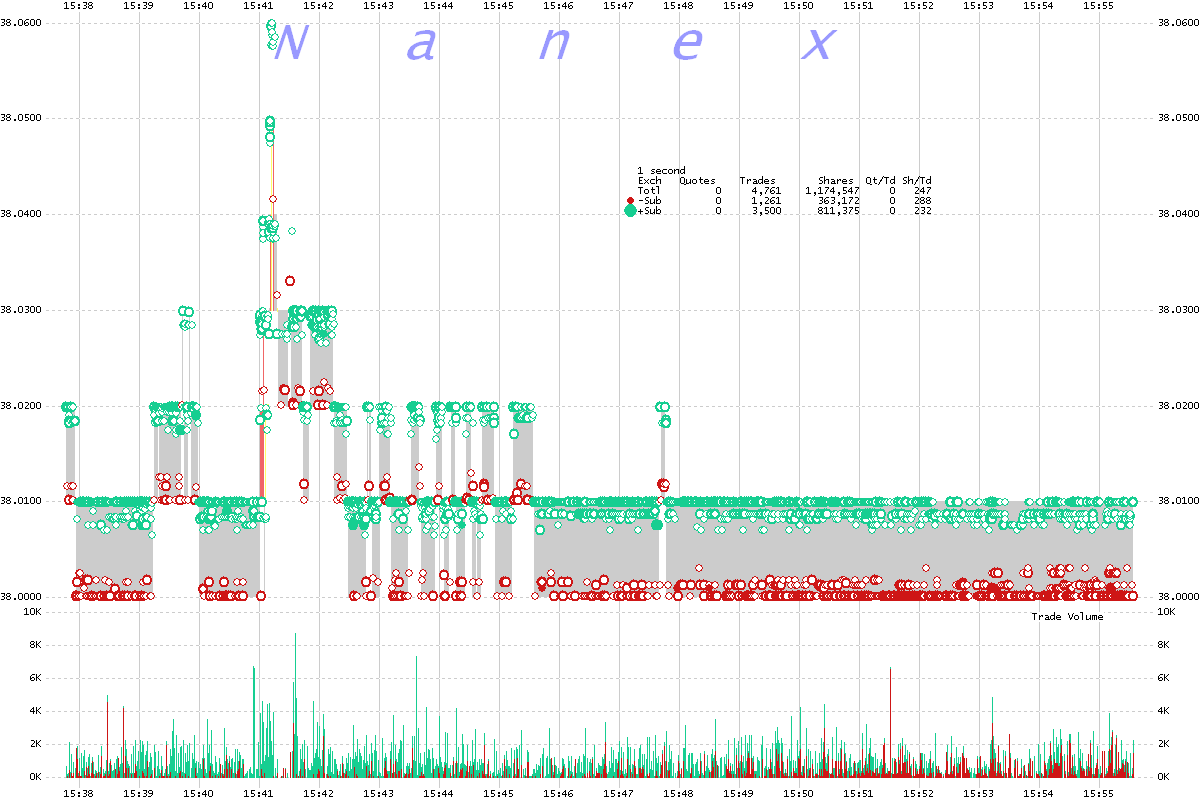1200x800 pixels.
Task: Click 15:39 on the bottom time axis
Action: click(138, 793)
